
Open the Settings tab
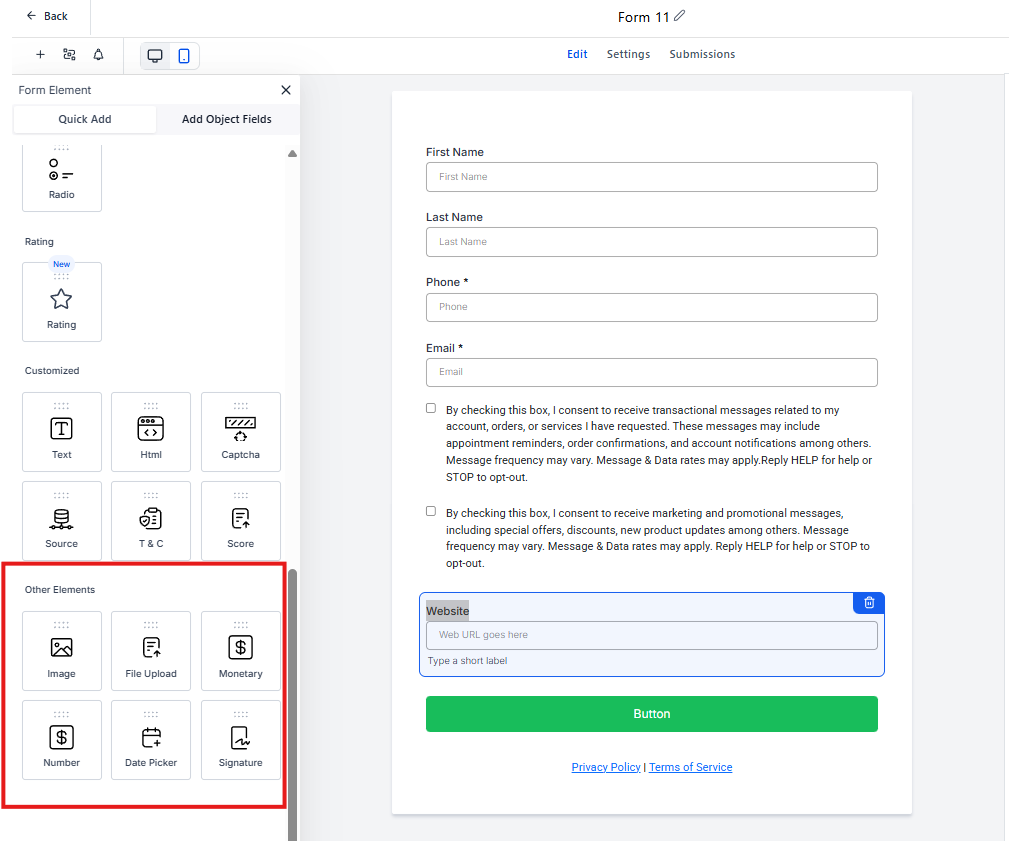click(628, 54)
